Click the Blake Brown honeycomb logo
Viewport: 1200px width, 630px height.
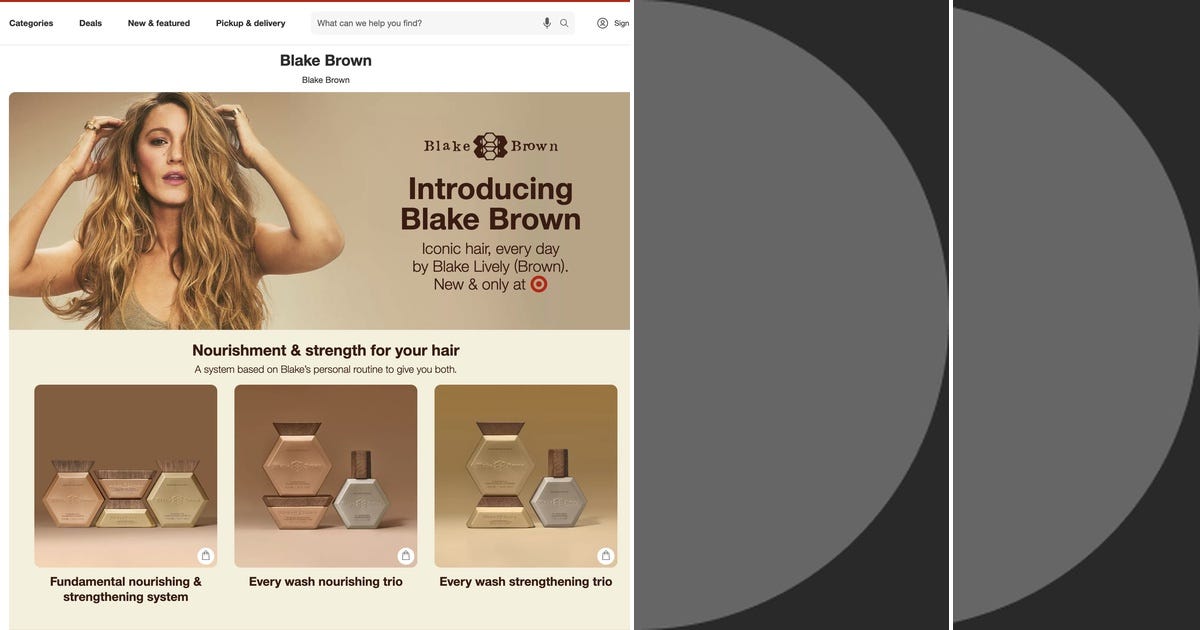[490, 146]
